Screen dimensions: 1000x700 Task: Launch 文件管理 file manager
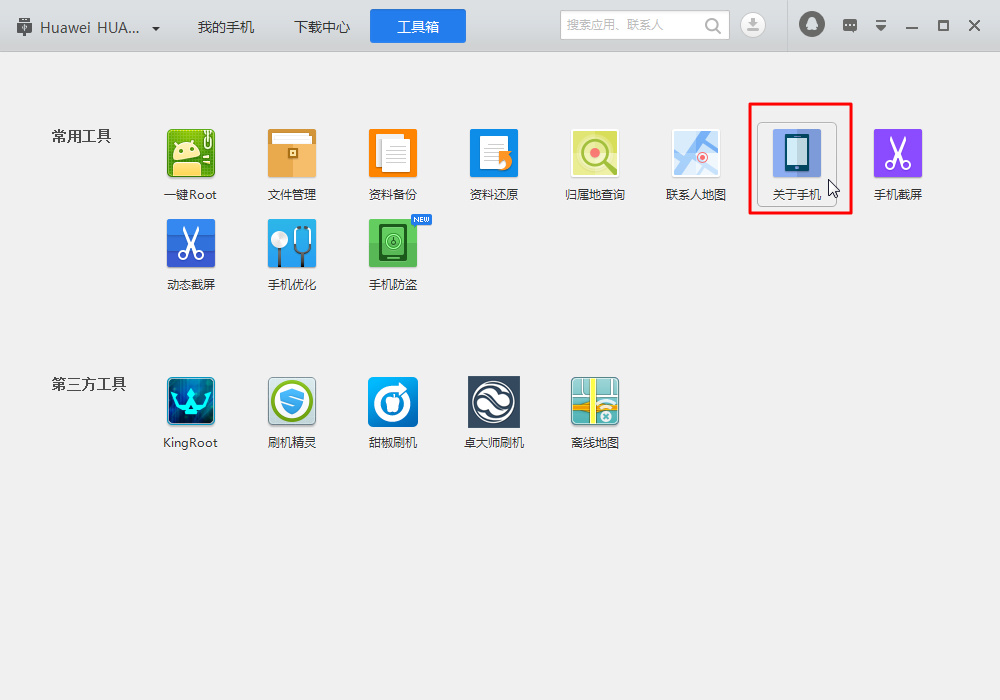pos(292,164)
